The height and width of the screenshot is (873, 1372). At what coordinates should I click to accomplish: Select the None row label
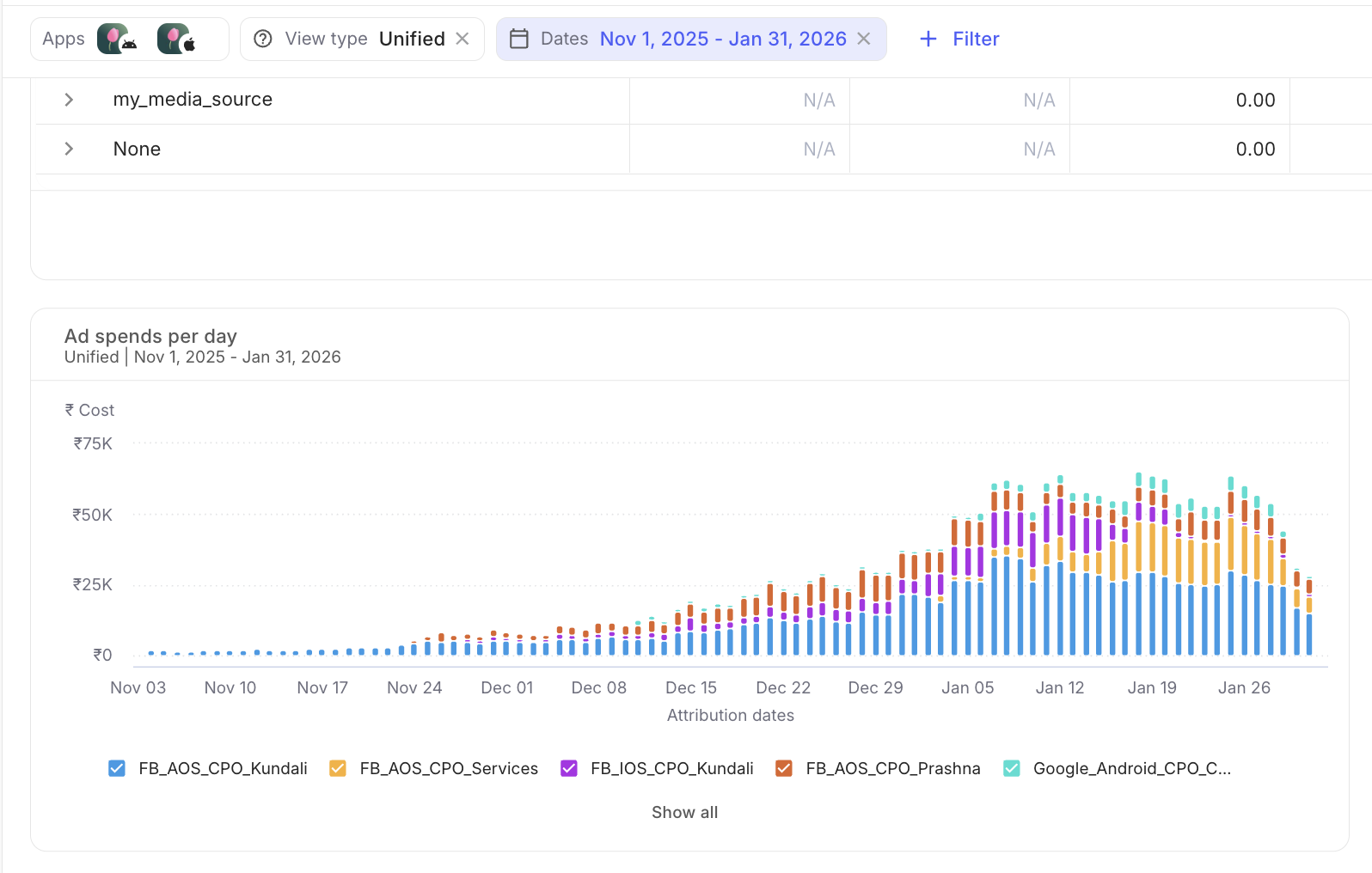point(137,149)
